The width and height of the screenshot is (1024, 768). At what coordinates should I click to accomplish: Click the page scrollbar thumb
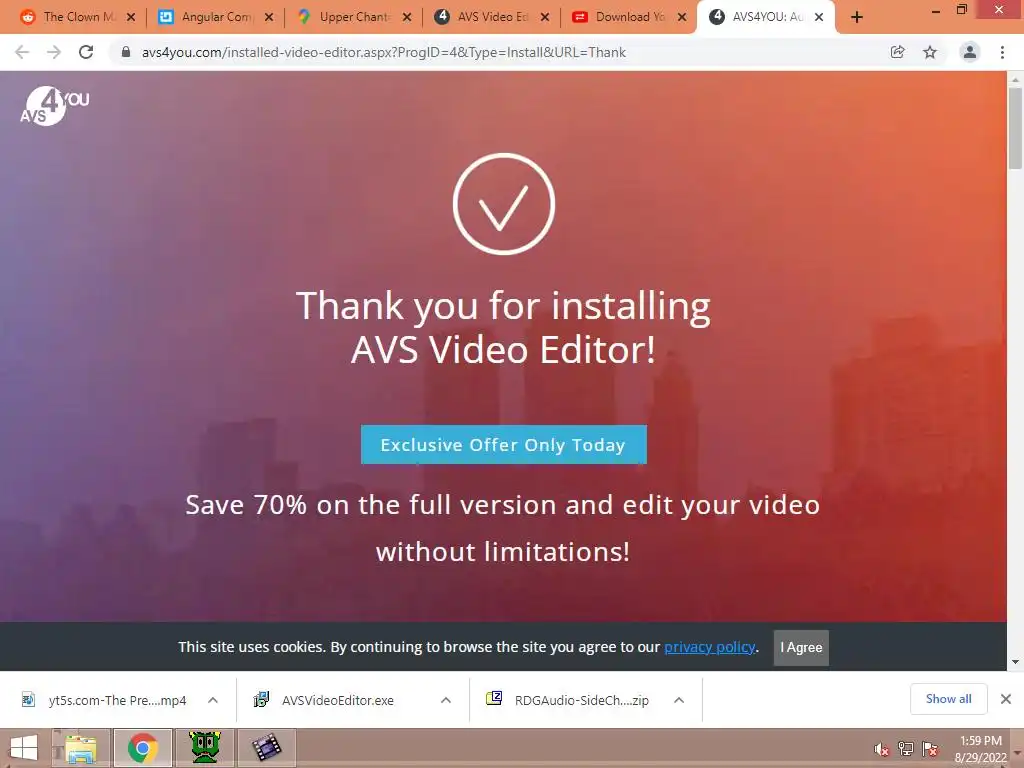pos(1015,128)
